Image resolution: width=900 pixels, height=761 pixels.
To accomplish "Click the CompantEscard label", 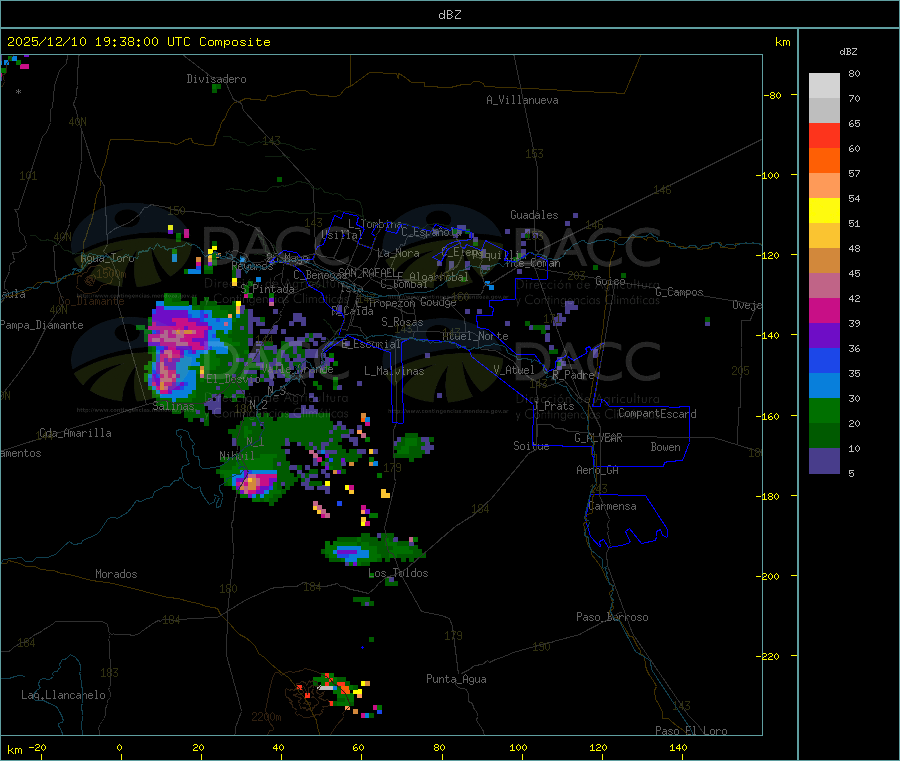I will click(657, 414).
